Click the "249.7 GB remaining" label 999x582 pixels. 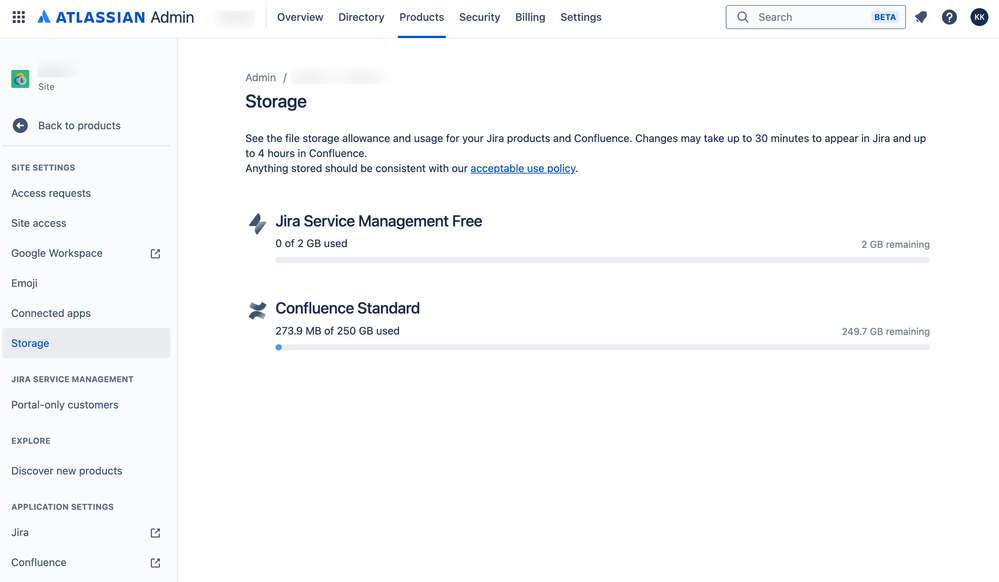tap(886, 331)
